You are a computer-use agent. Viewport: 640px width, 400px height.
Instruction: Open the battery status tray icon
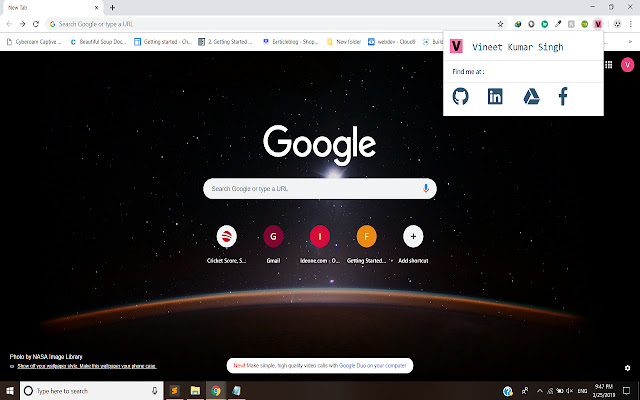[x=560, y=391]
